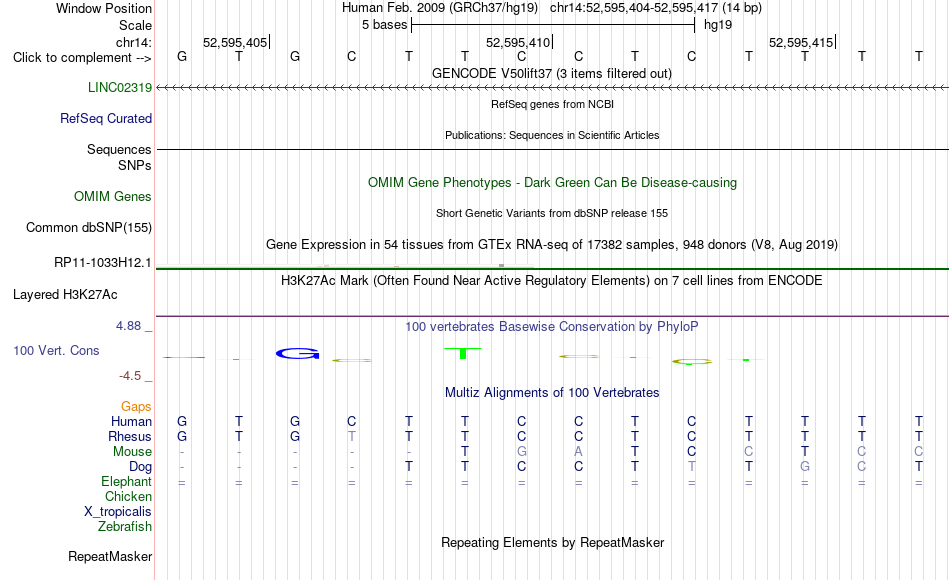Click the OMIM Gene Phenotypes track title

click(552, 182)
